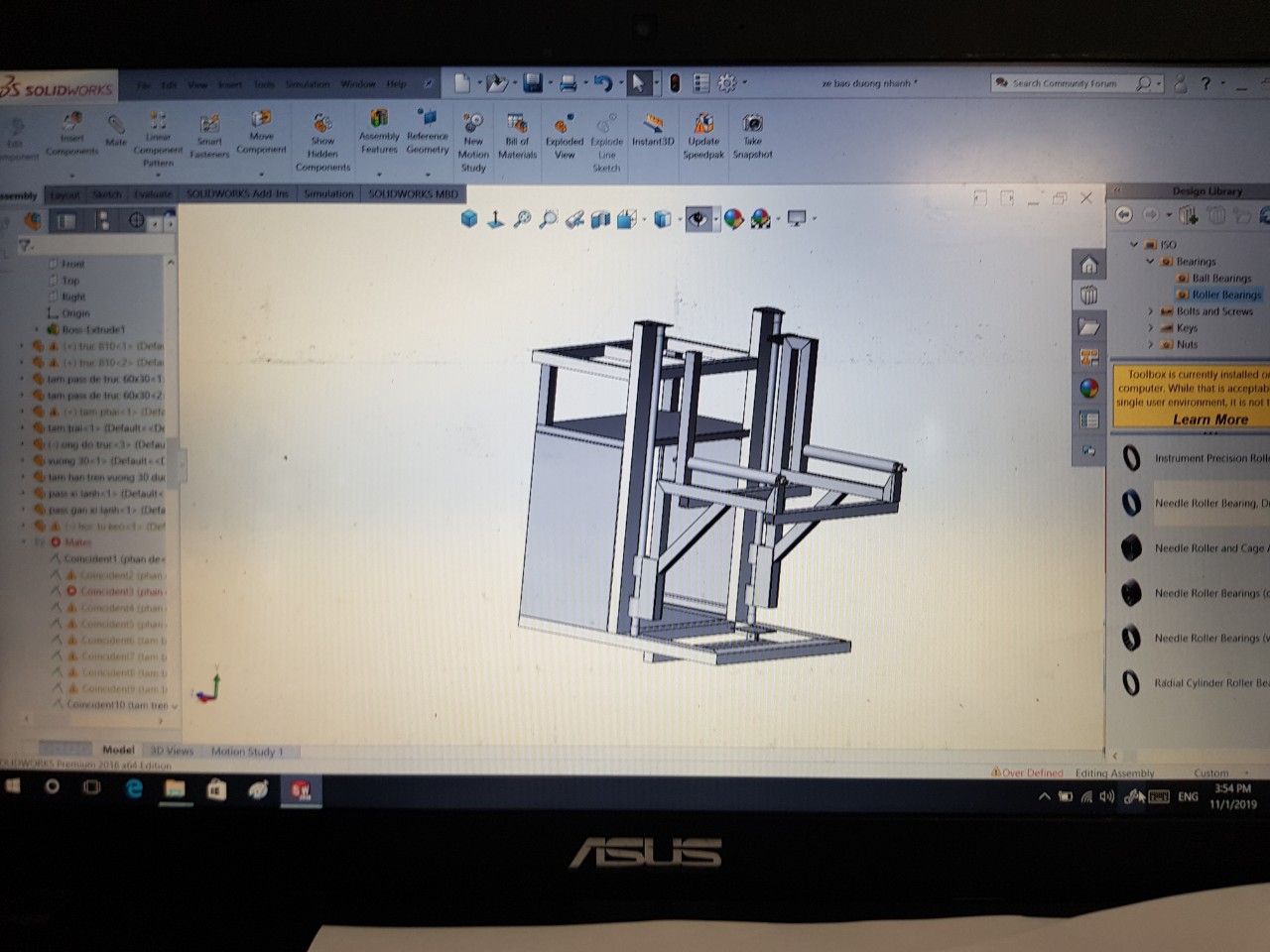Collapse the Bearings folder in Design Library

point(1150,262)
